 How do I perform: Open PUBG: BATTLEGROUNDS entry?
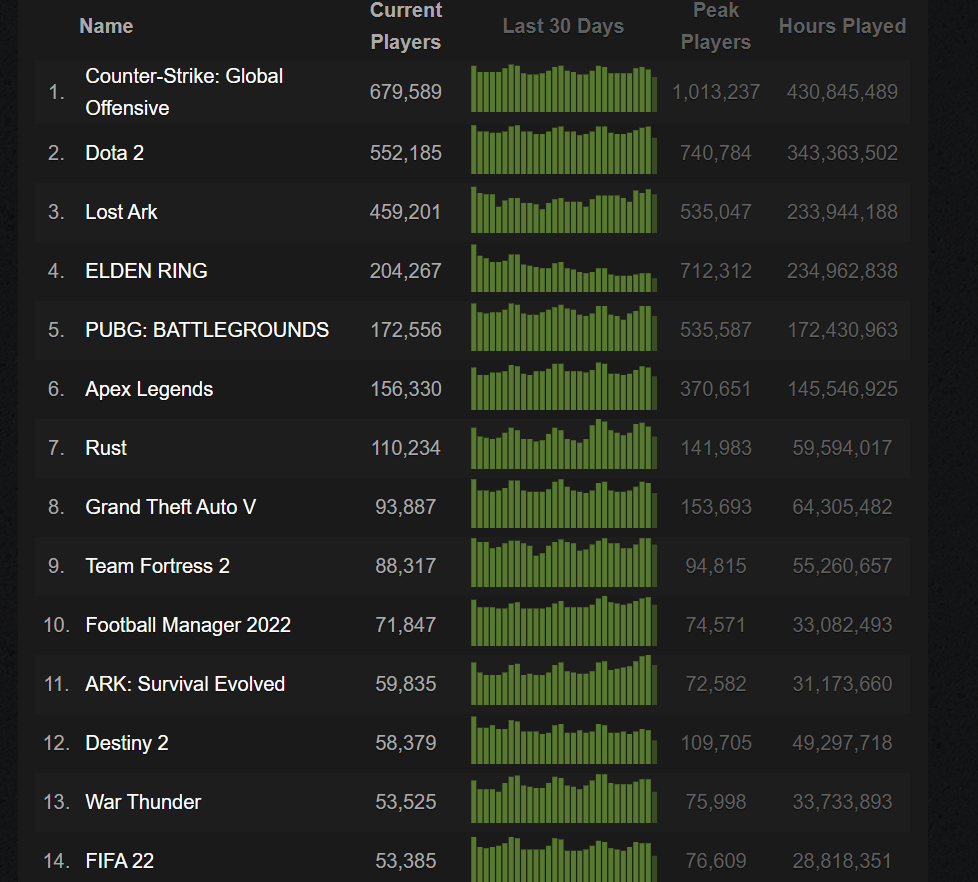coord(207,330)
